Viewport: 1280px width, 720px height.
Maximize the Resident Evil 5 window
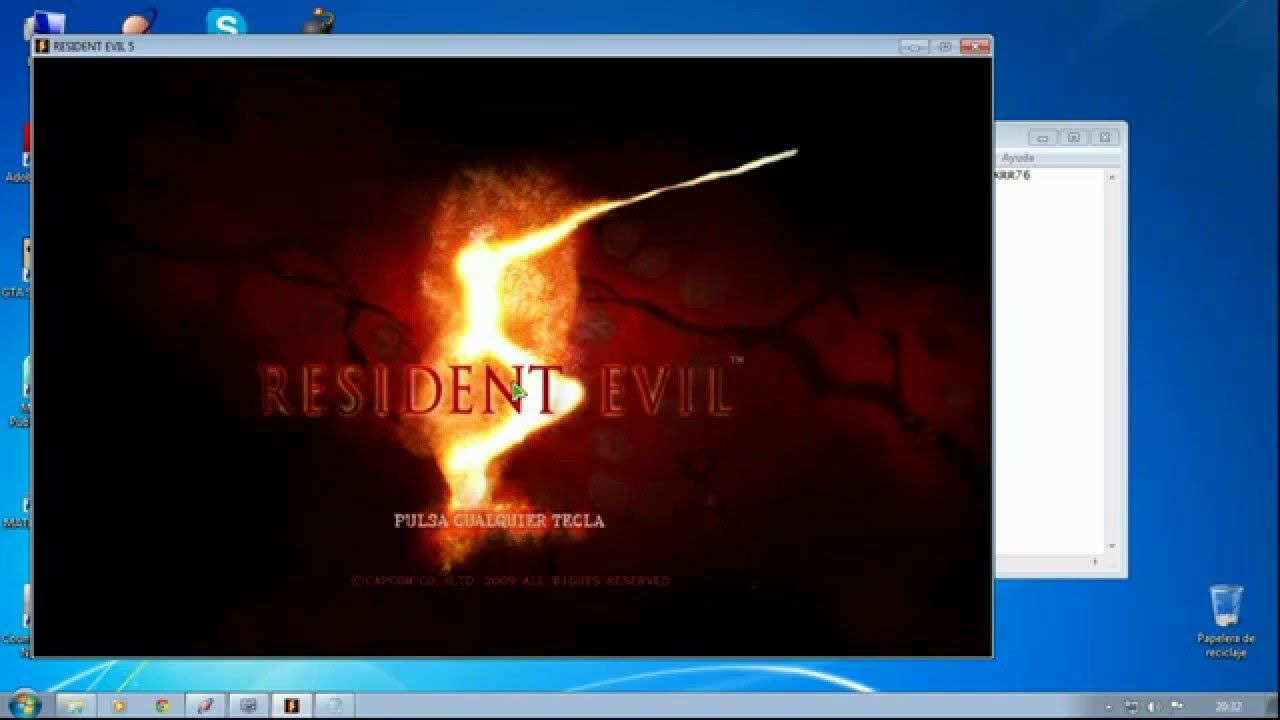pos(944,46)
